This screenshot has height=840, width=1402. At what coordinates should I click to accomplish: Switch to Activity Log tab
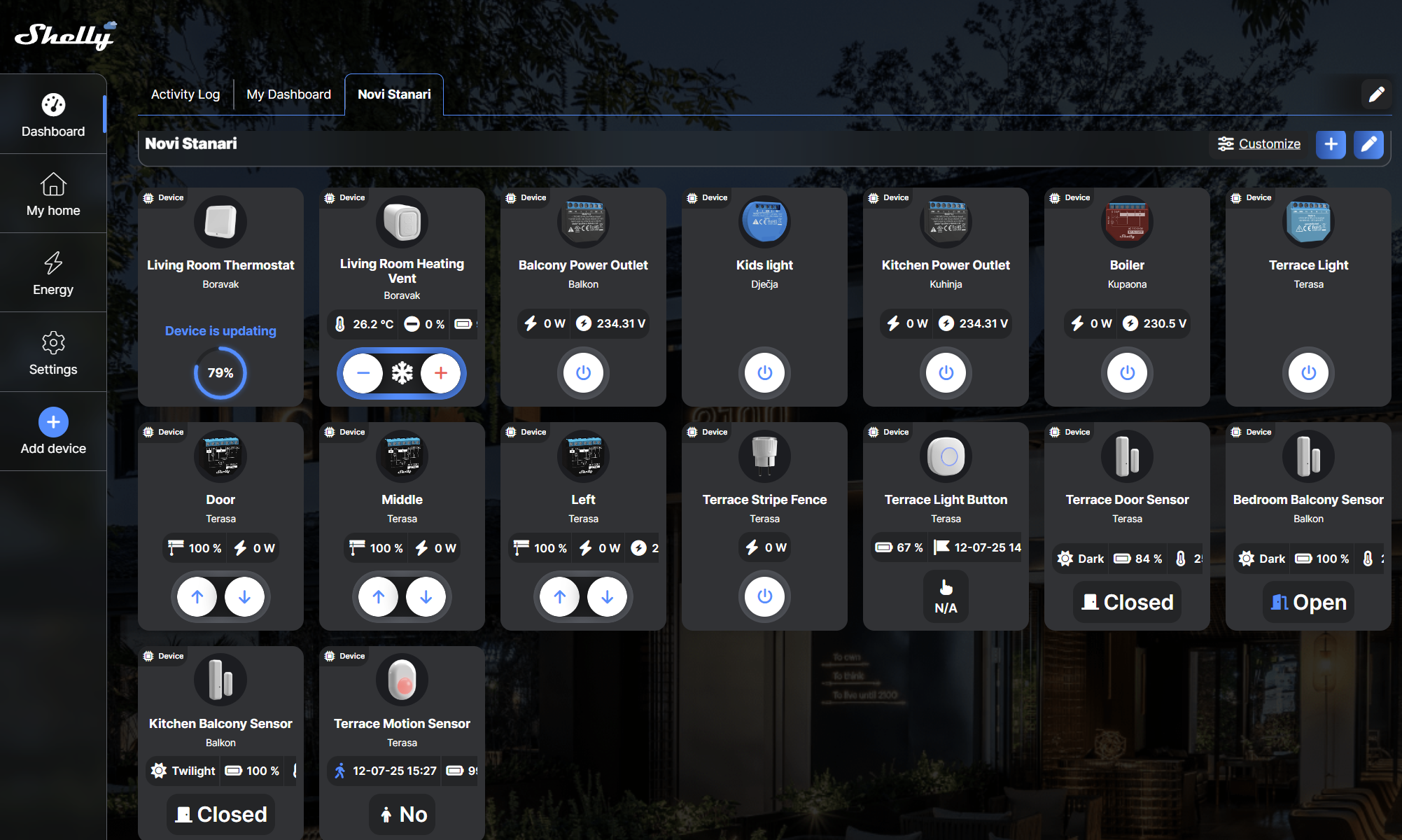185,94
